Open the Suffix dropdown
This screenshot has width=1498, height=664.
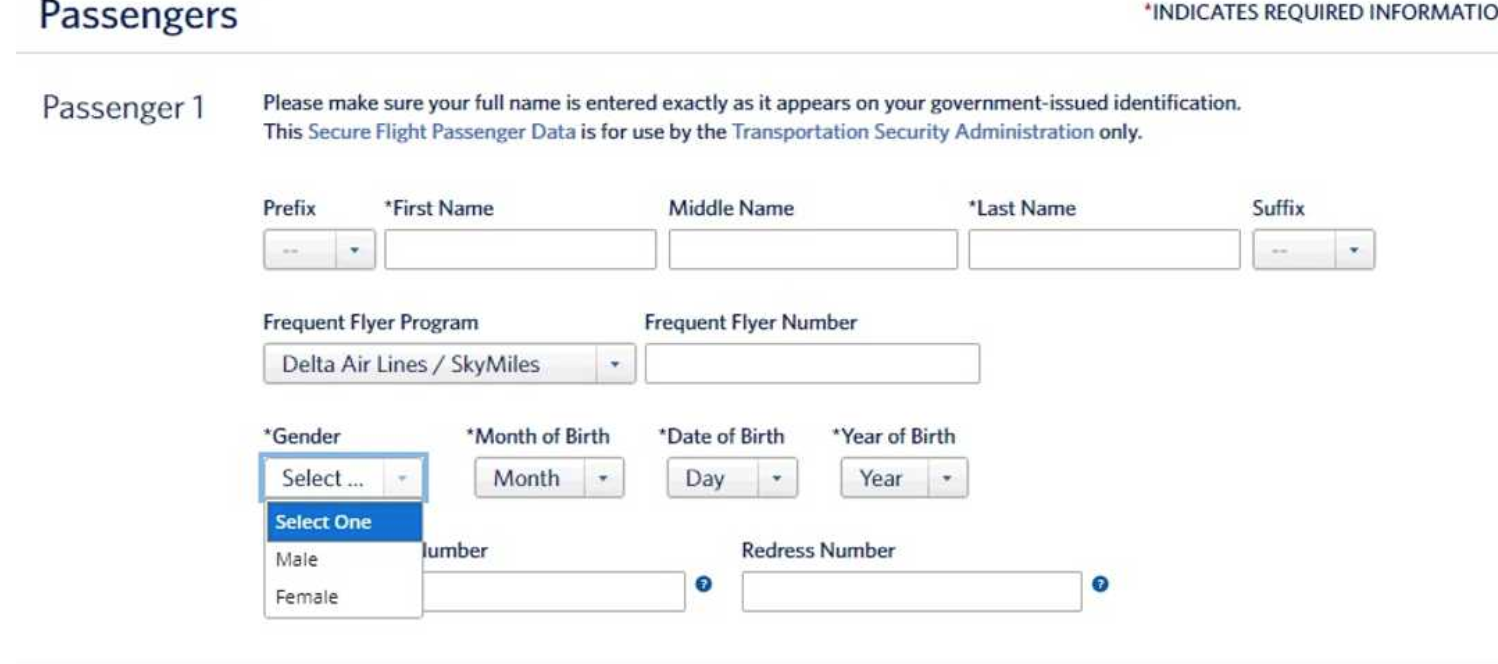pyautogui.click(x=1313, y=250)
